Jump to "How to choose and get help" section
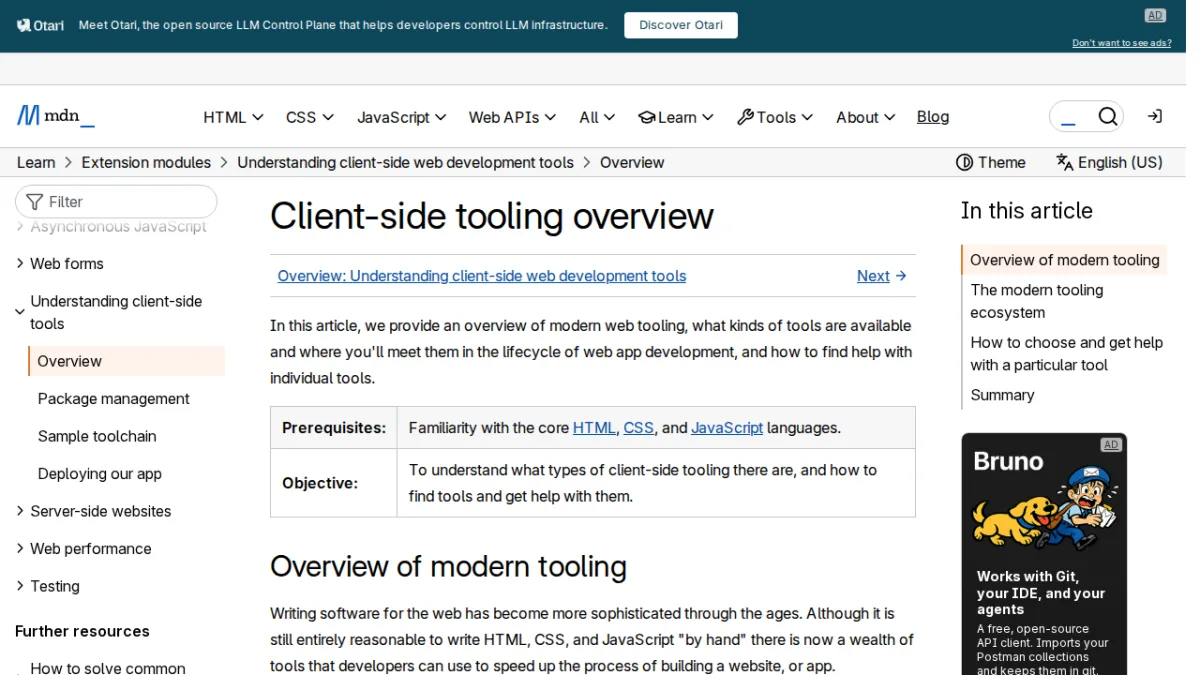The image size is (1200, 675). (x=1066, y=354)
